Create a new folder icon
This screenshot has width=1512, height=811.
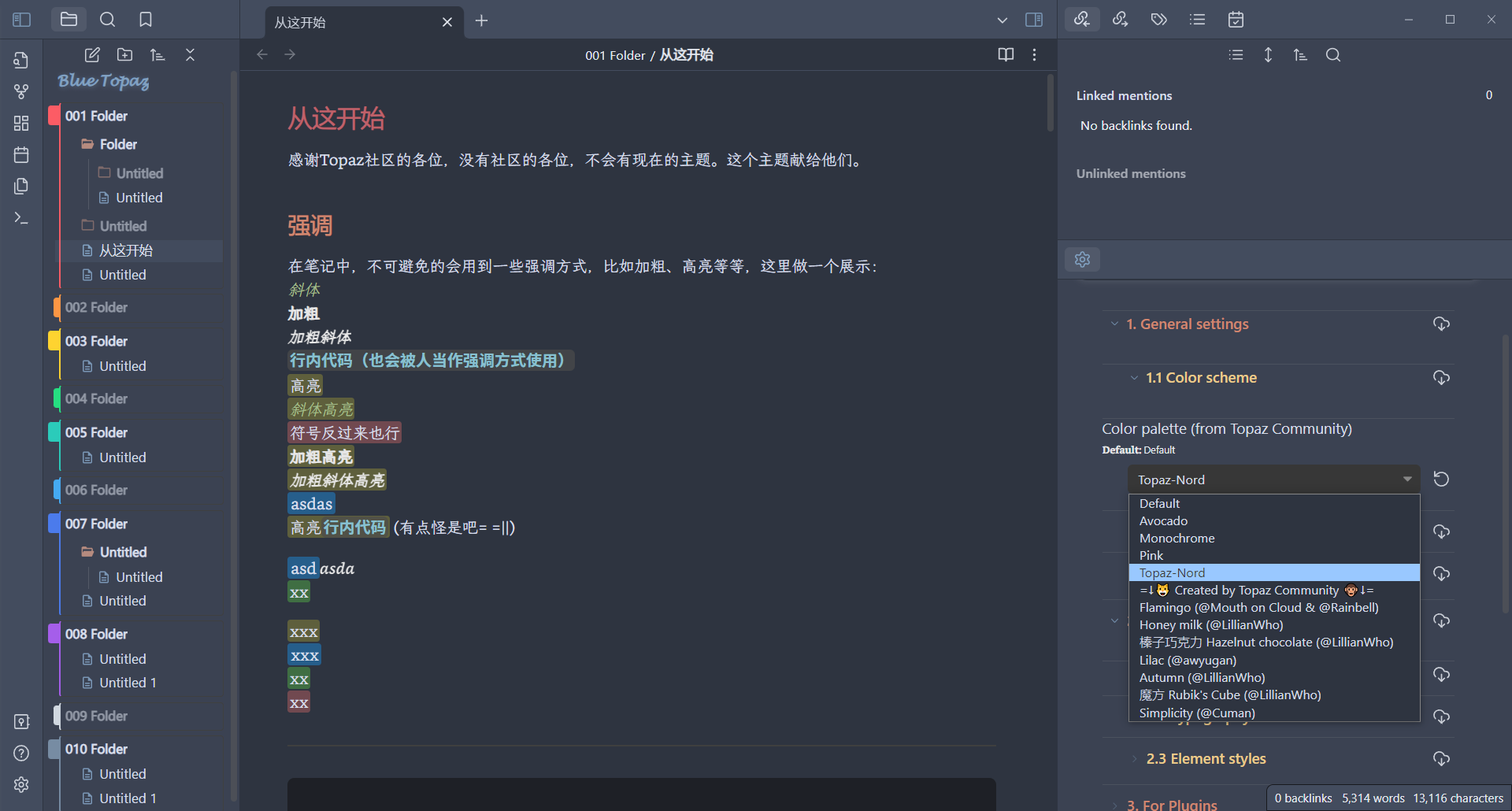pos(125,55)
